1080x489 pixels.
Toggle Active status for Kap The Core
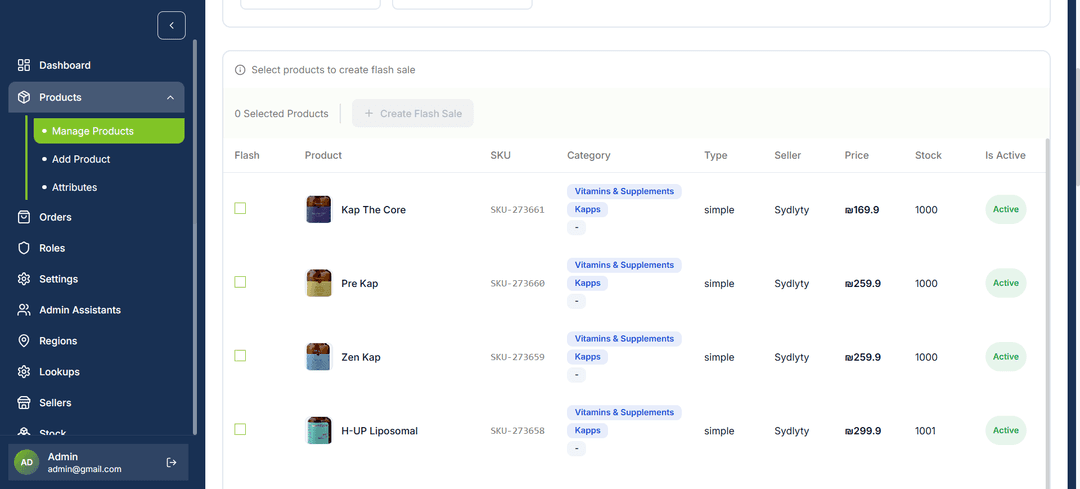pos(1006,209)
